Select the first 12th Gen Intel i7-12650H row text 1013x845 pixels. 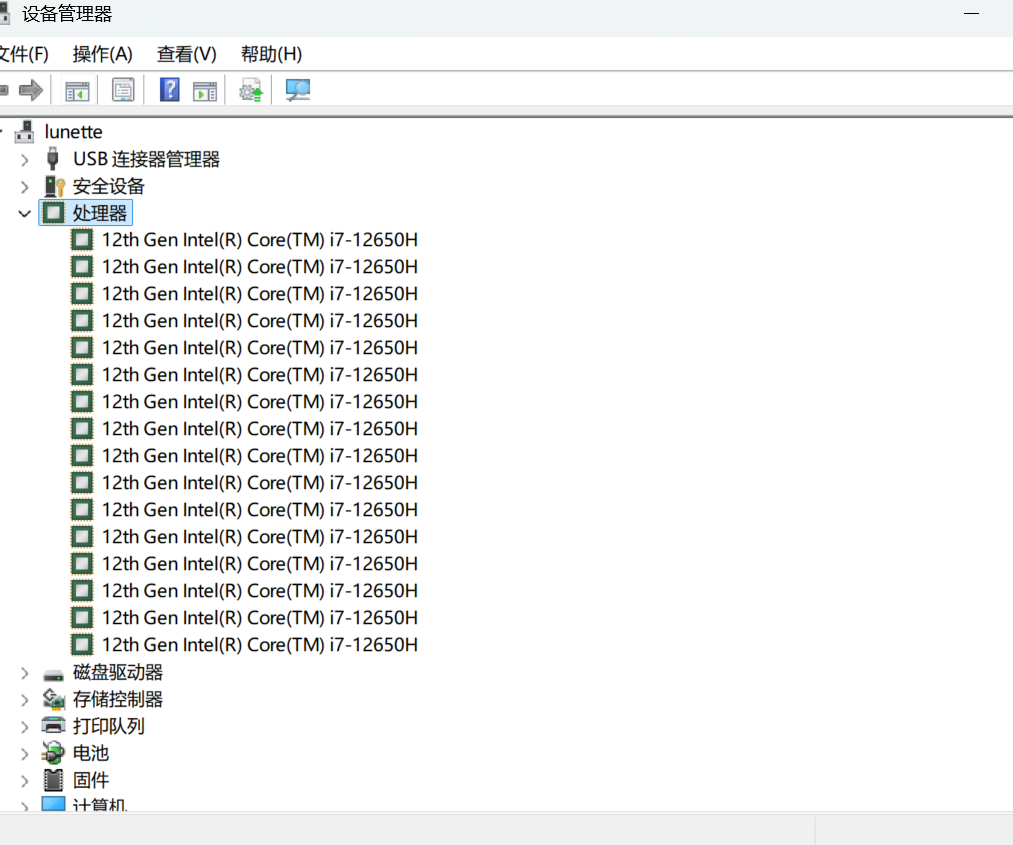tap(260, 240)
